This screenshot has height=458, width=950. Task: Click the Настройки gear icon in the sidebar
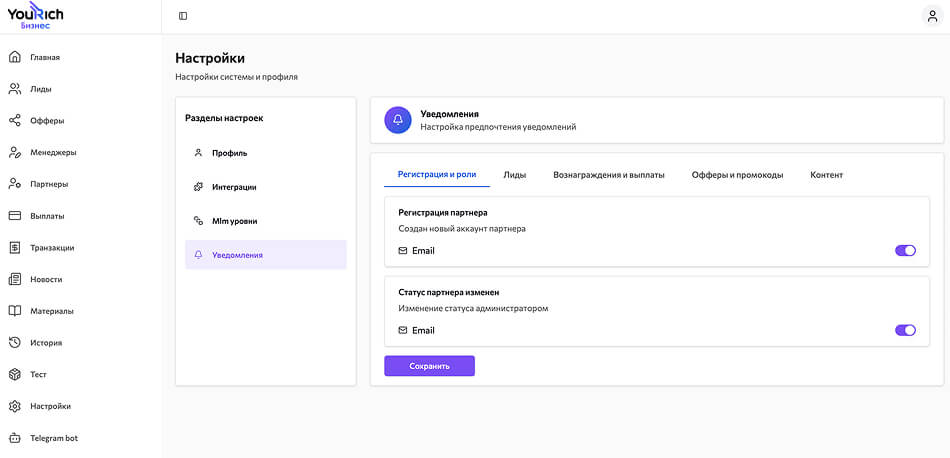15,406
